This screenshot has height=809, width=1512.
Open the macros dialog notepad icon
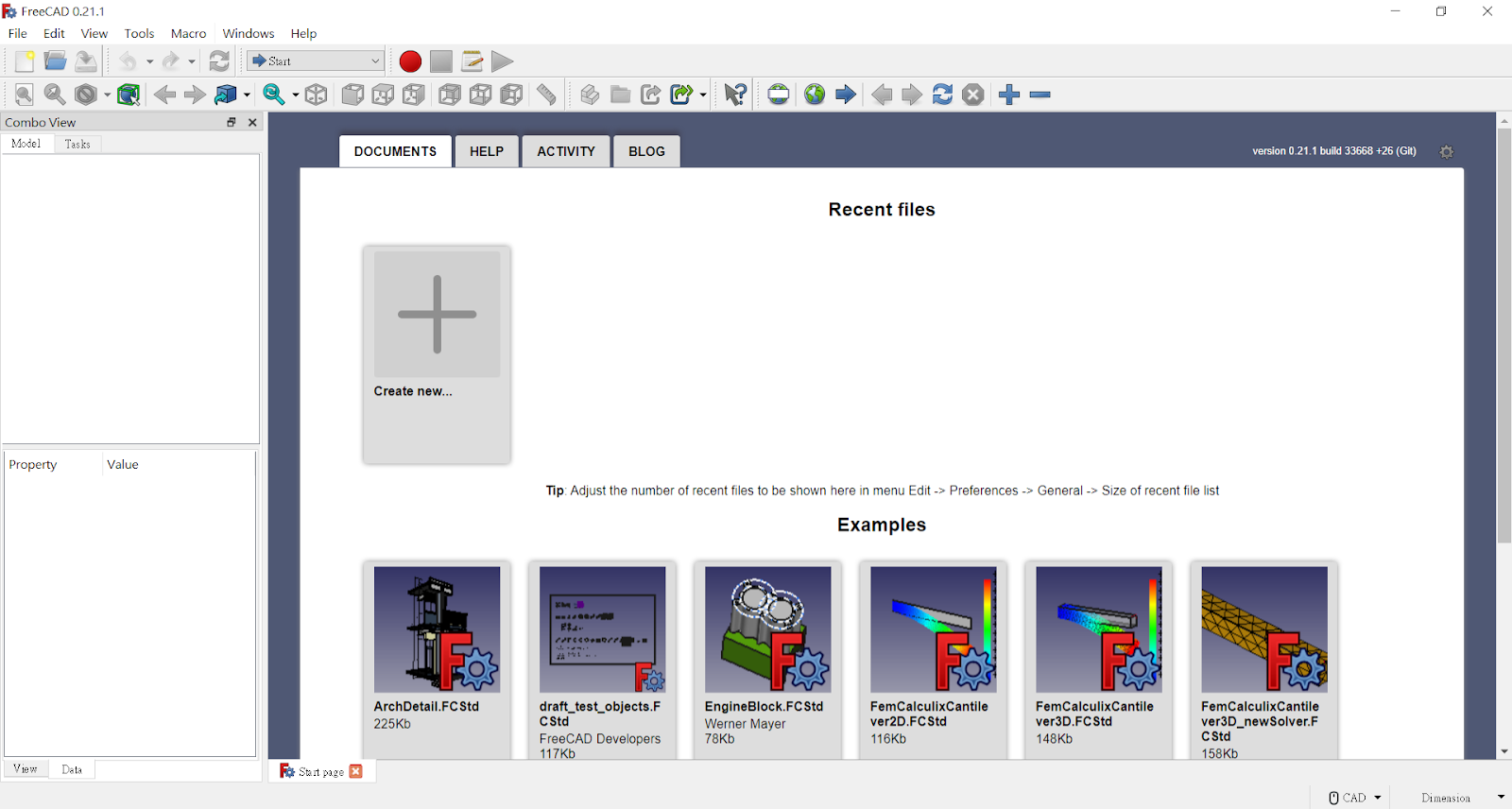tap(472, 61)
